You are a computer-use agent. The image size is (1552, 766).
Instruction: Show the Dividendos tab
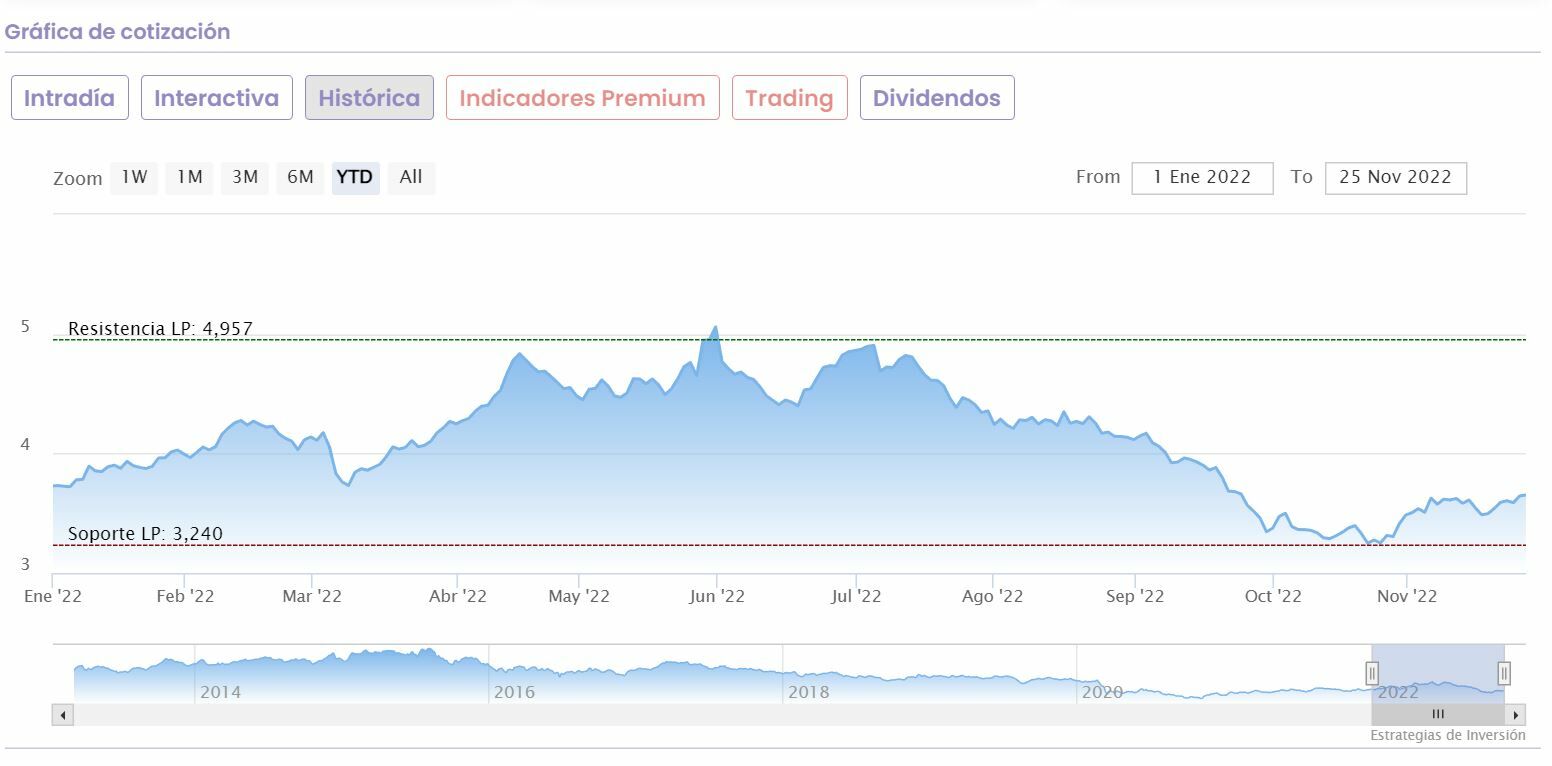(x=936, y=98)
